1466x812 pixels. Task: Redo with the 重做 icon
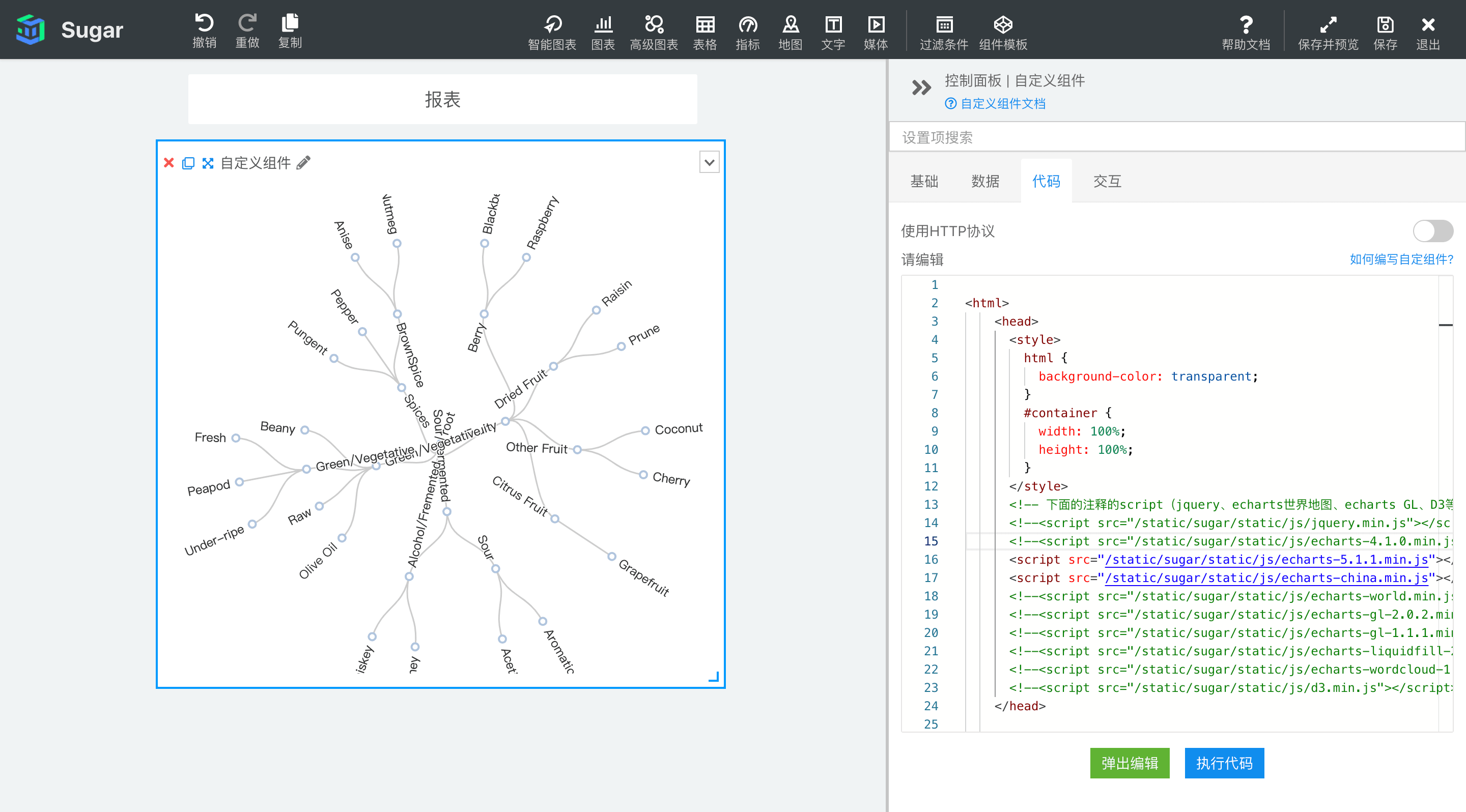247,31
